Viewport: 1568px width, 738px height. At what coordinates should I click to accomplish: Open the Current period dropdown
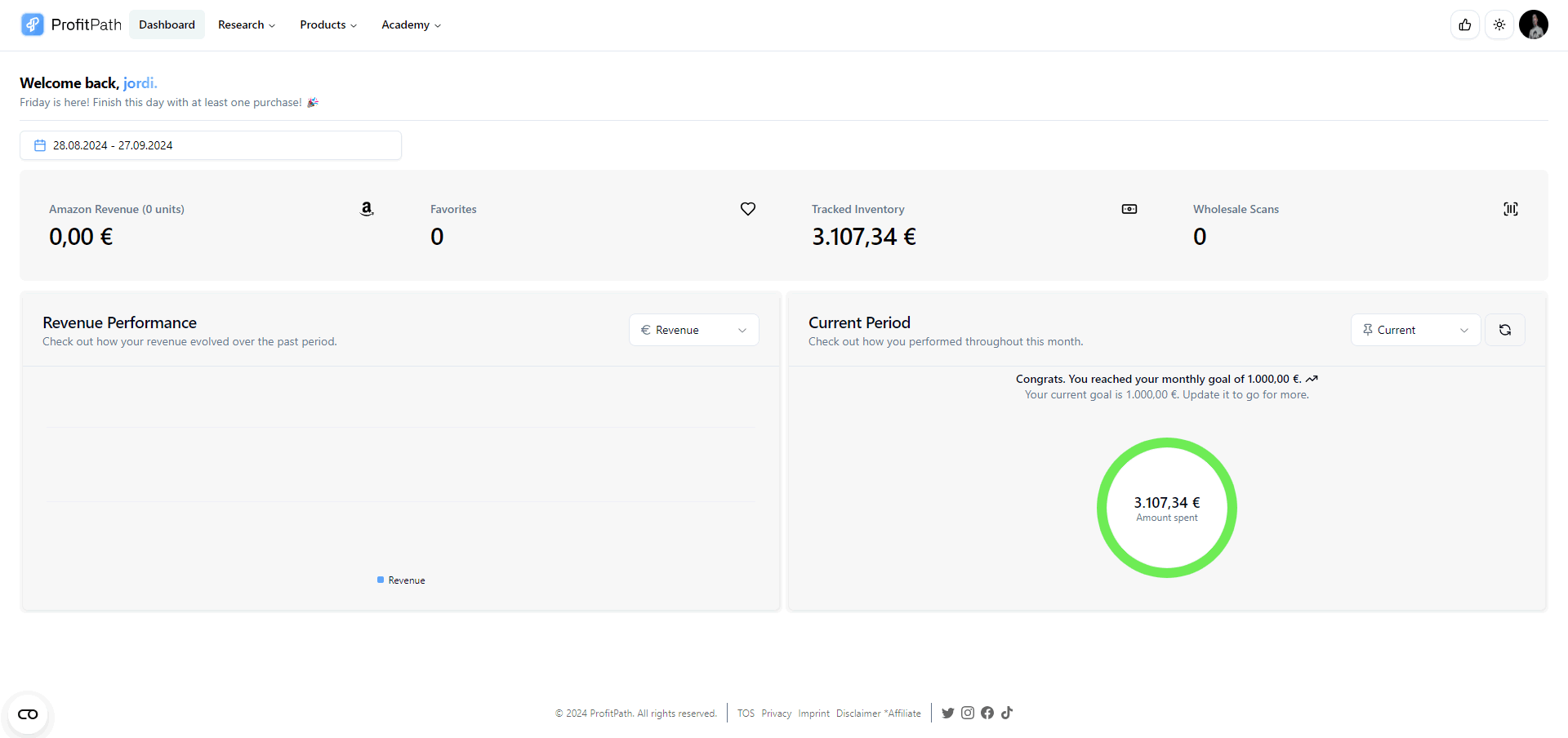[x=1416, y=330]
